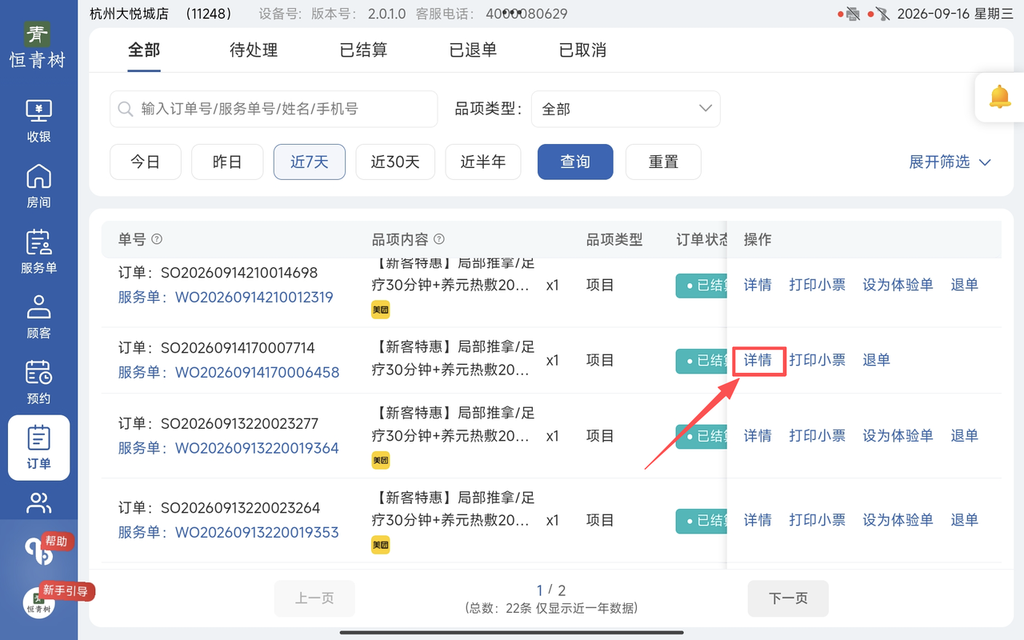Click the store name 杭州大悦城店

click(129, 14)
